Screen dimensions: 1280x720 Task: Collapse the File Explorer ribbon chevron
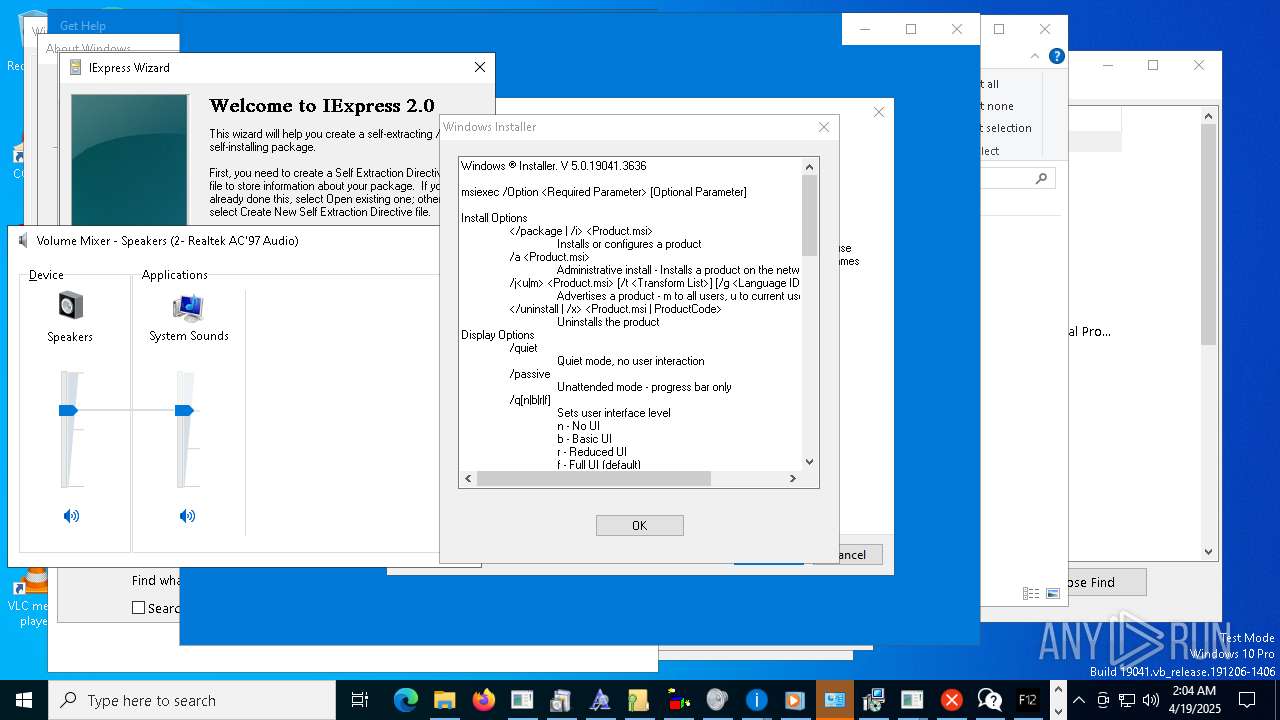point(1036,56)
